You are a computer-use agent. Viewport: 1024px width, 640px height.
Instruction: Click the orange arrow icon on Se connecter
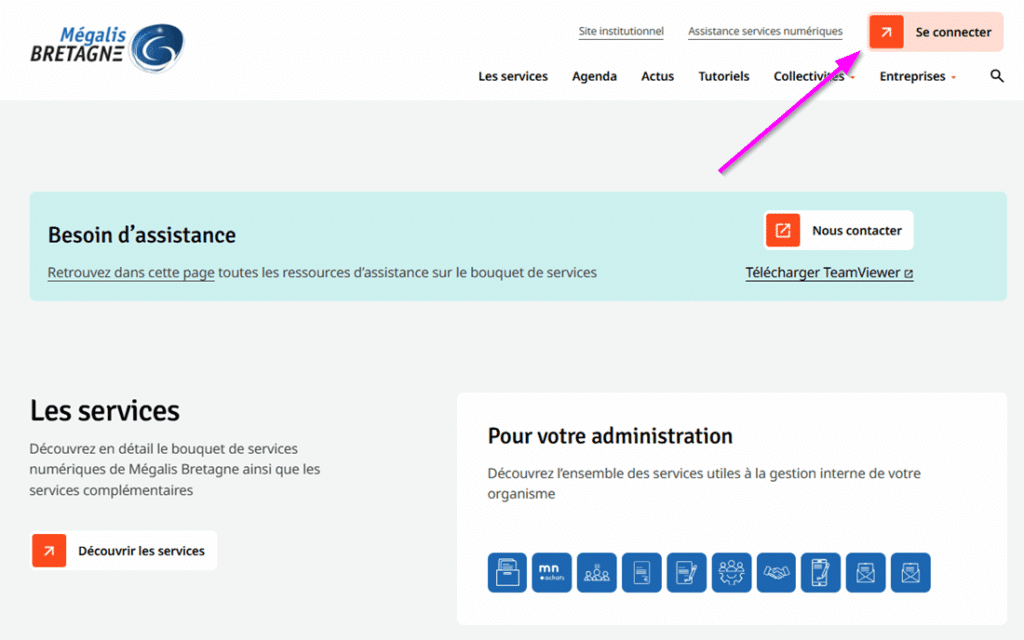click(886, 32)
